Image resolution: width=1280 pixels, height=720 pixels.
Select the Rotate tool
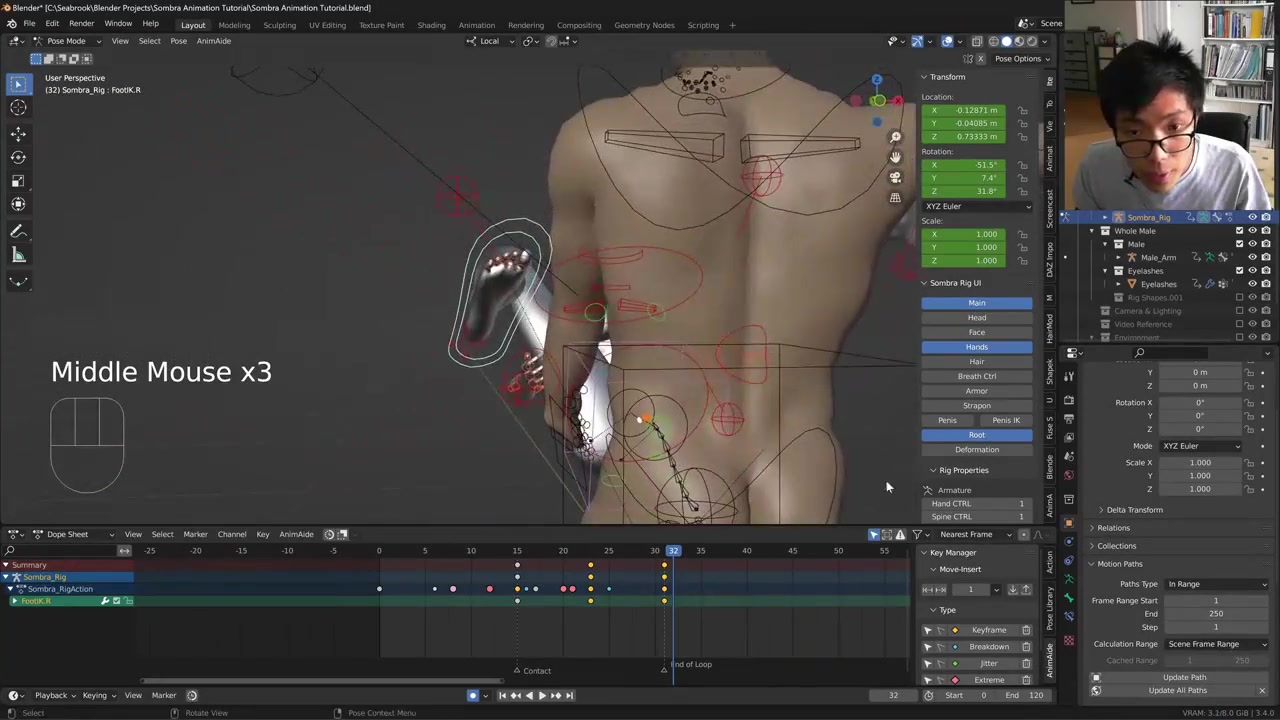tap(18, 157)
